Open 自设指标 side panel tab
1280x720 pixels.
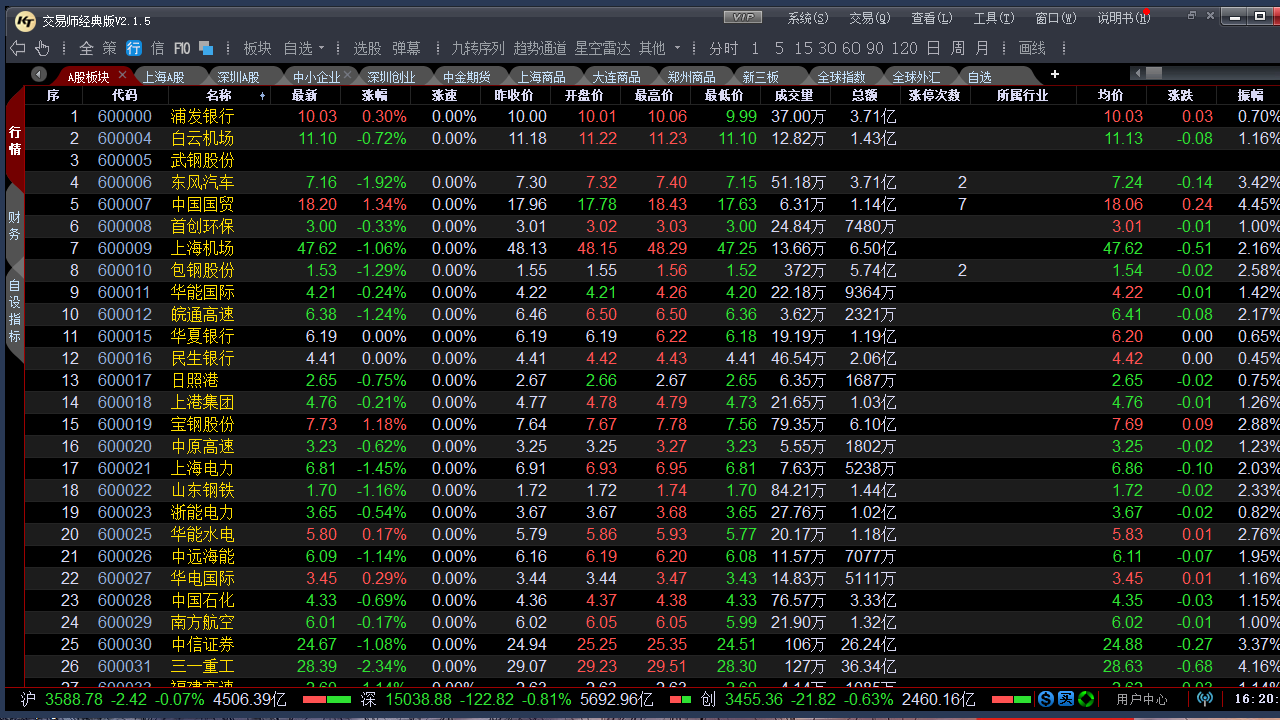click(14, 312)
